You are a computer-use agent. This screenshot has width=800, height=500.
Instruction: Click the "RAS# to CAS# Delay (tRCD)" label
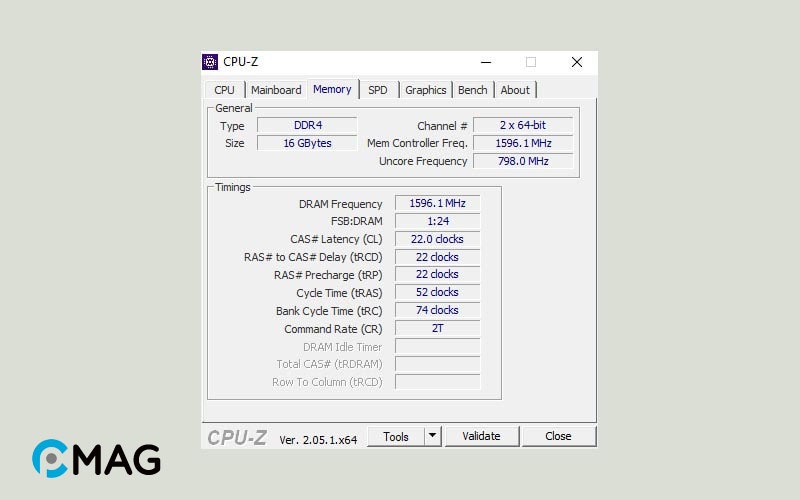pos(313,257)
